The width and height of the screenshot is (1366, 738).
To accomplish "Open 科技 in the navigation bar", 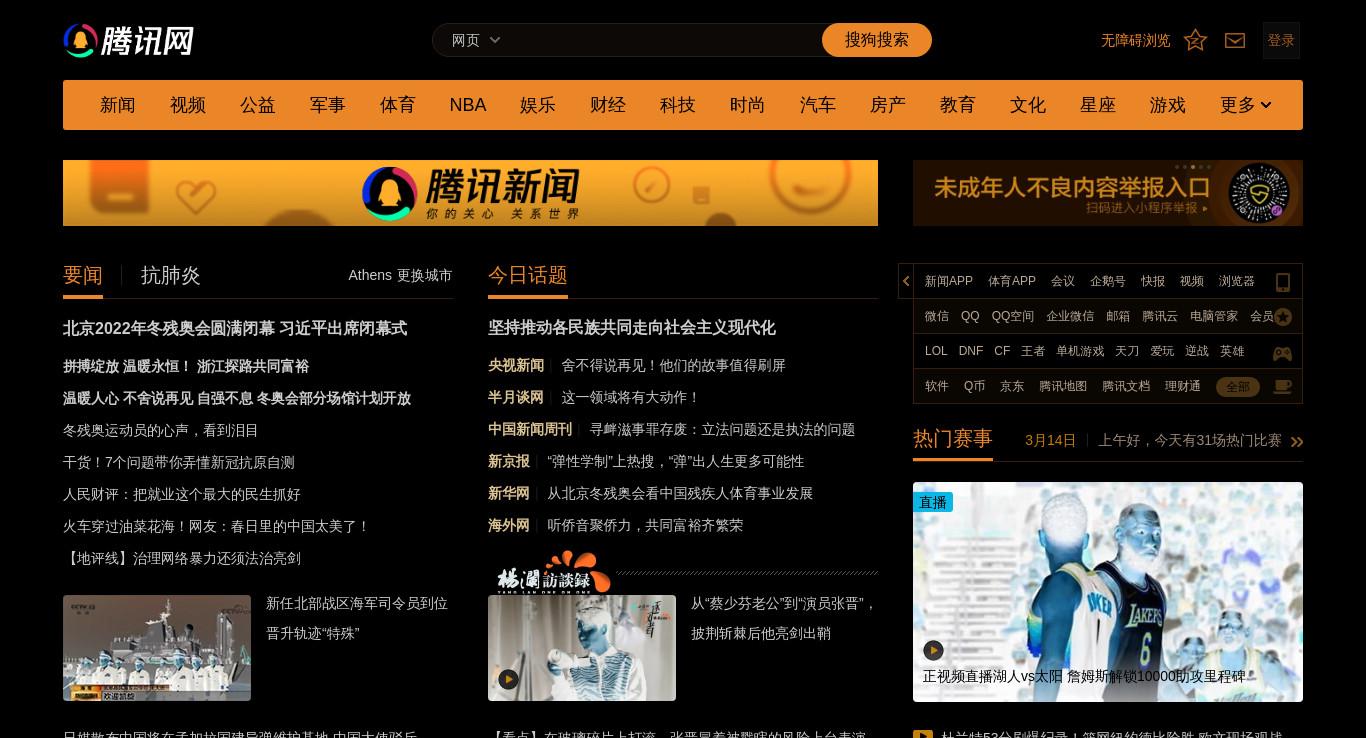I will pyautogui.click(x=678, y=105).
